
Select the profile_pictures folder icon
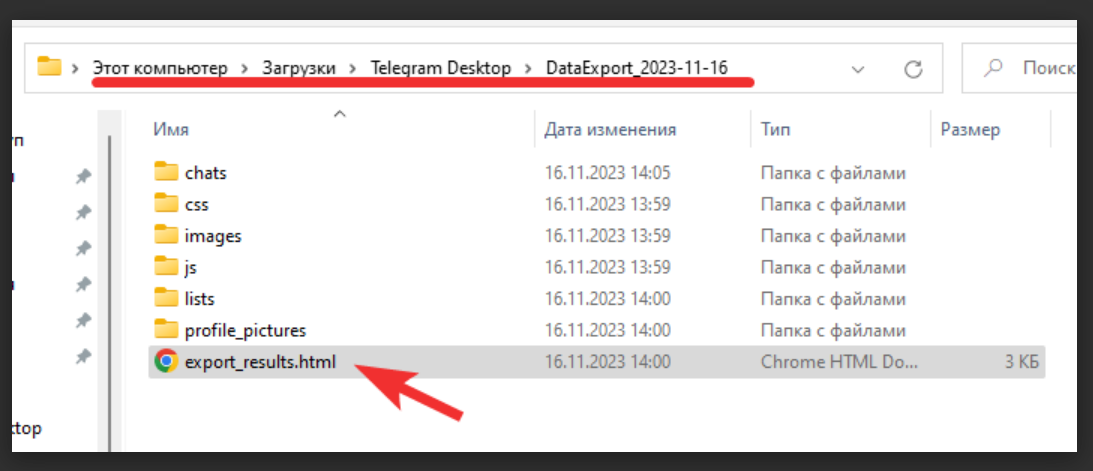pyautogui.click(x=166, y=330)
